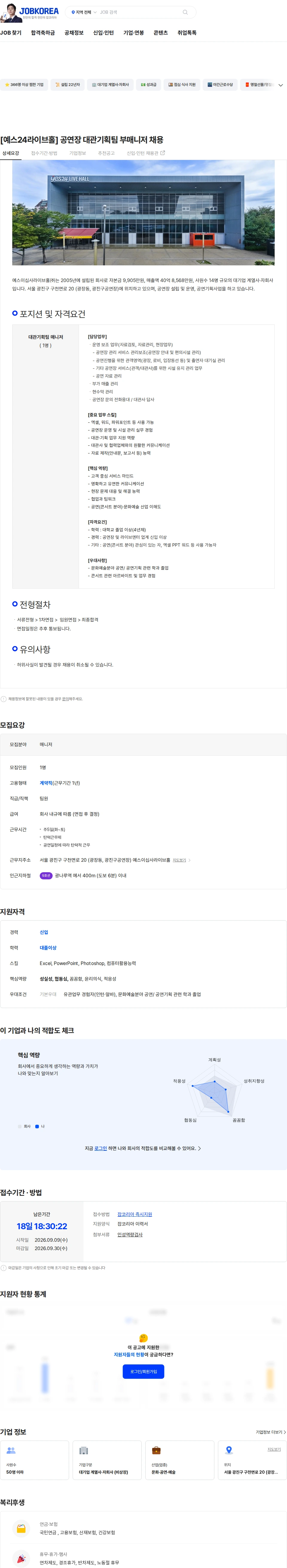
Task: Click the info icon beside 채용정보에 잘못된 내용
Action: coord(4,699)
